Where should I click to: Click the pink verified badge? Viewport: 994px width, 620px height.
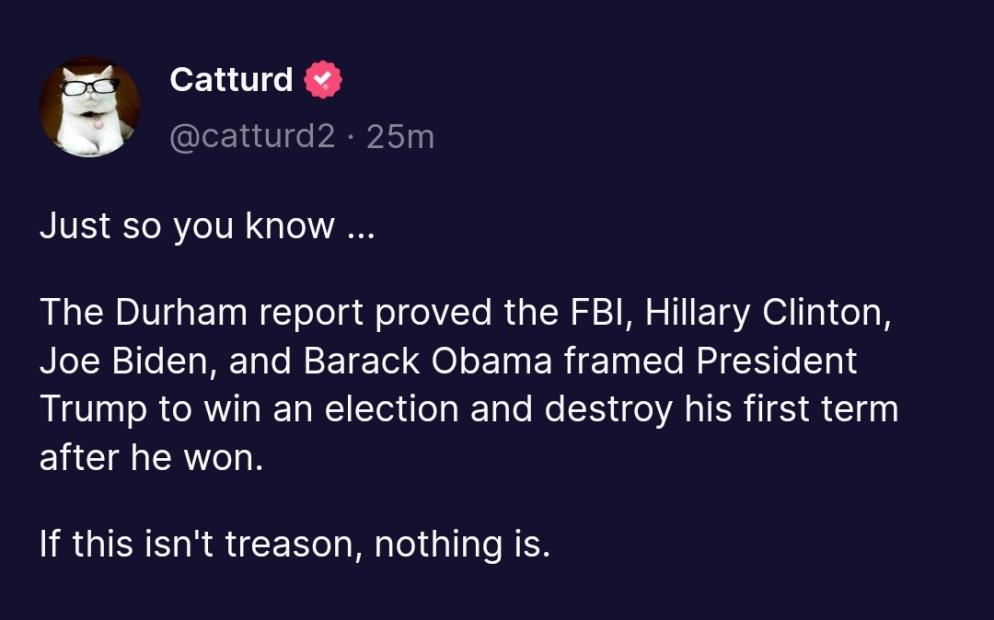click(x=323, y=79)
